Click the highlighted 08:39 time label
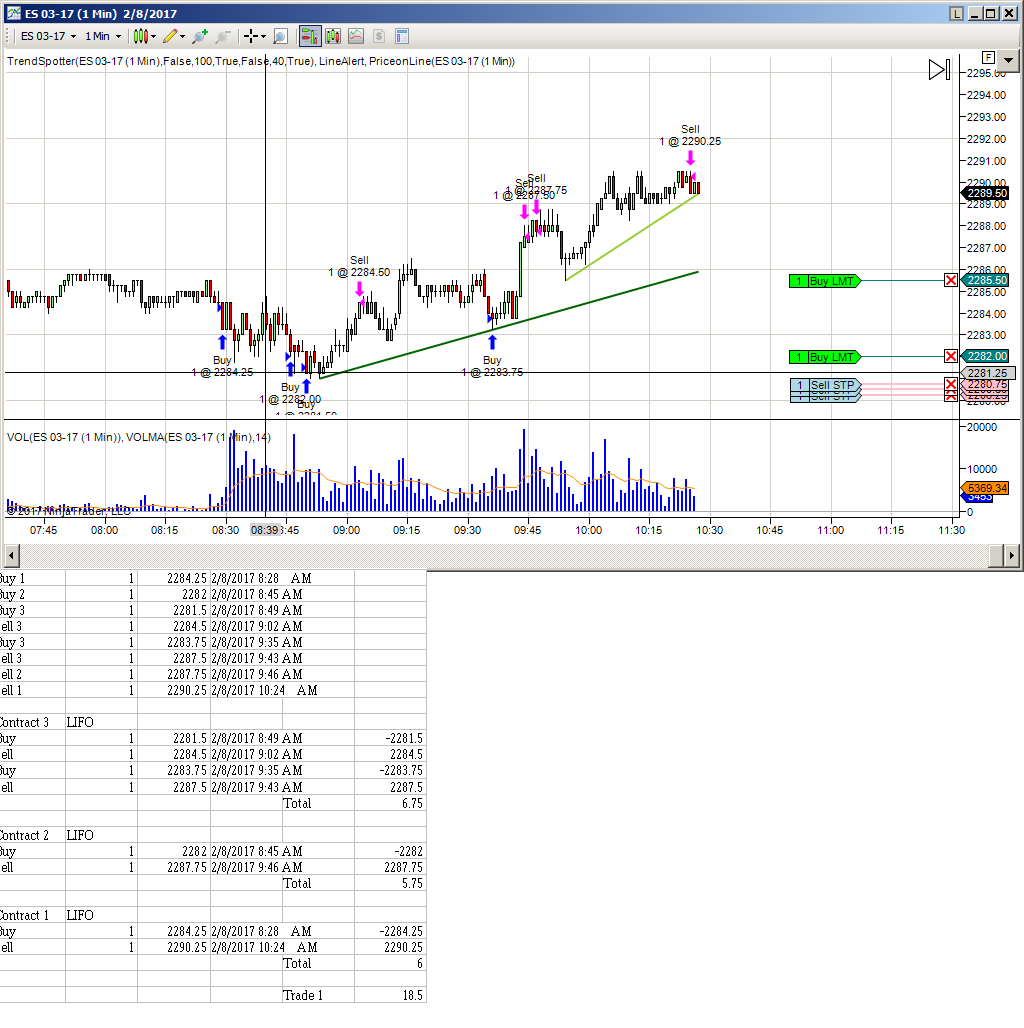This screenshot has width=1024, height=1028. [265, 530]
